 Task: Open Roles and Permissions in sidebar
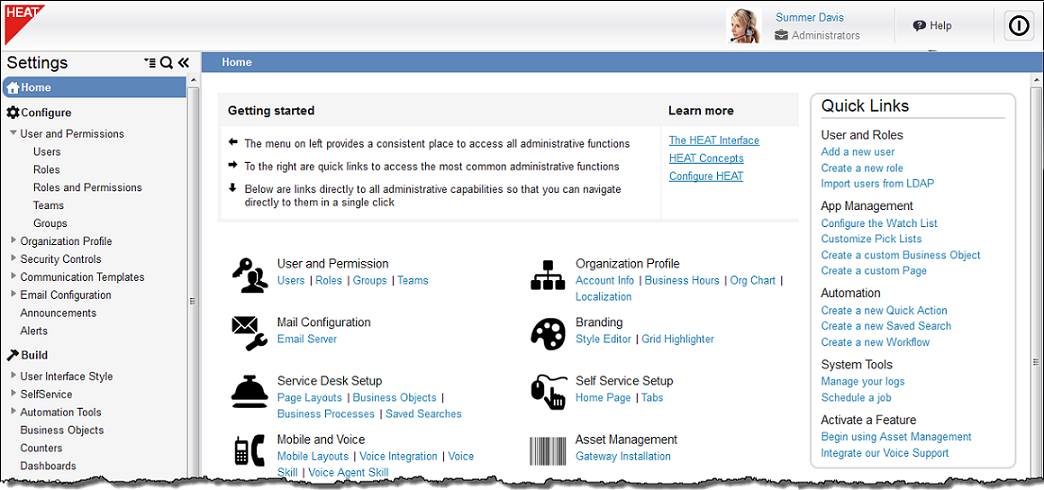pos(87,188)
